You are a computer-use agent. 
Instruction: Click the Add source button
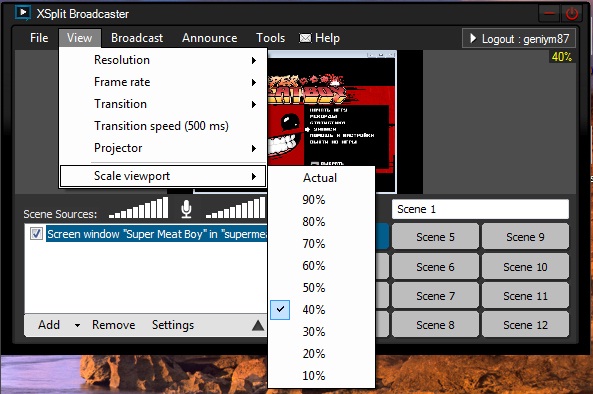tap(49, 325)
